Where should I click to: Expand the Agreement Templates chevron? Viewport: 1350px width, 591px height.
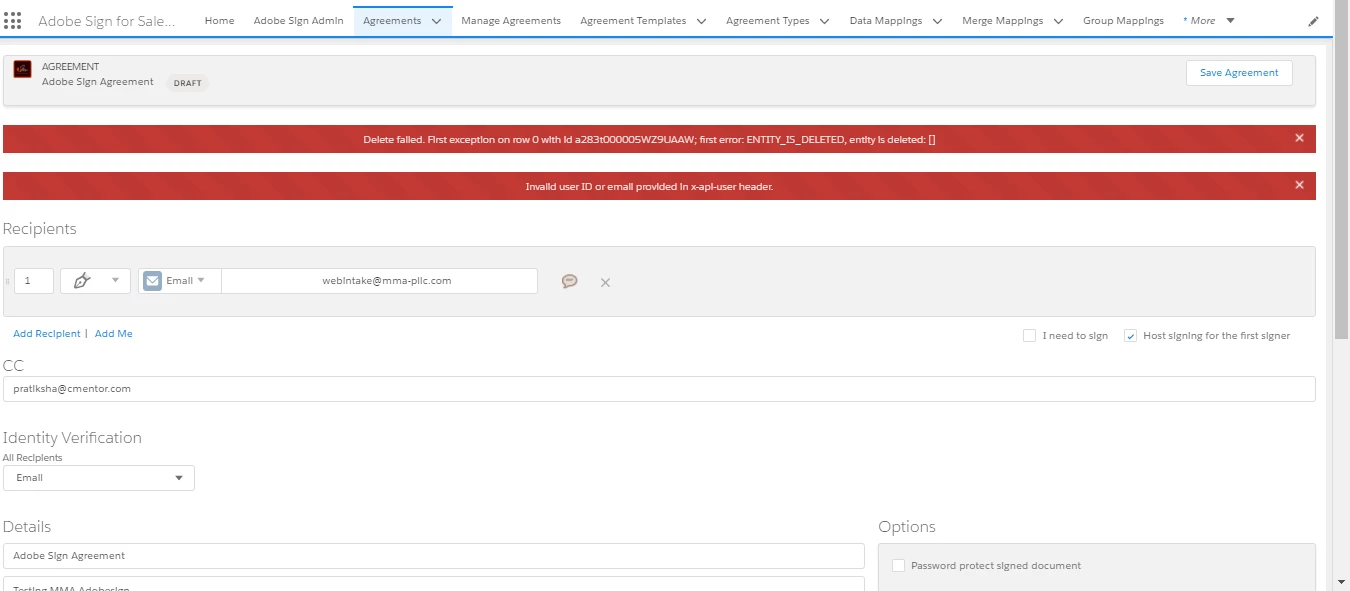(701, 21)
